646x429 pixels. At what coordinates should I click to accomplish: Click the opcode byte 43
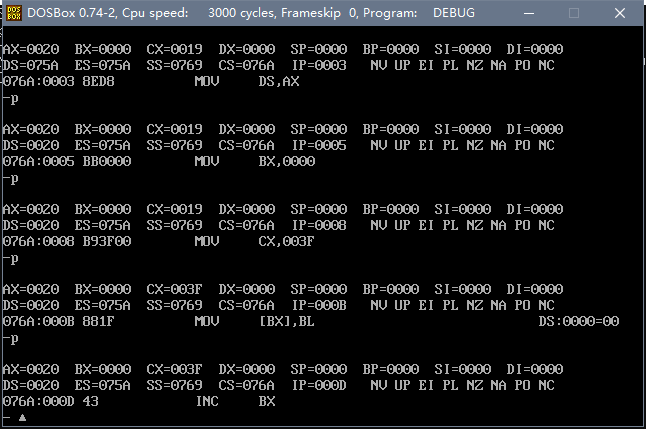[x=91, y=401]
